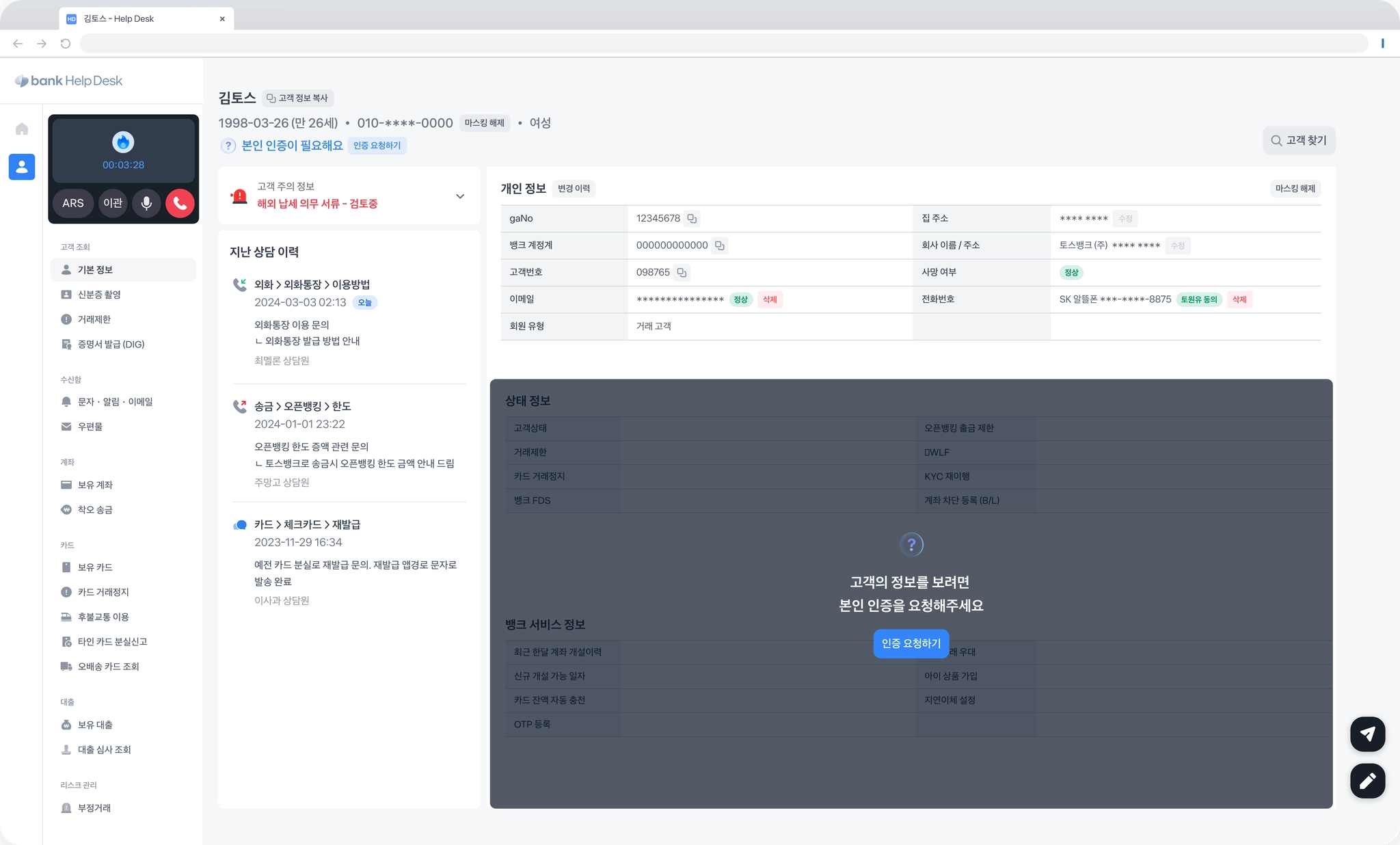Mute the microphone in the call panel
The width and height of the screenshot is (1400, 845).
click(x=146, y=203)
